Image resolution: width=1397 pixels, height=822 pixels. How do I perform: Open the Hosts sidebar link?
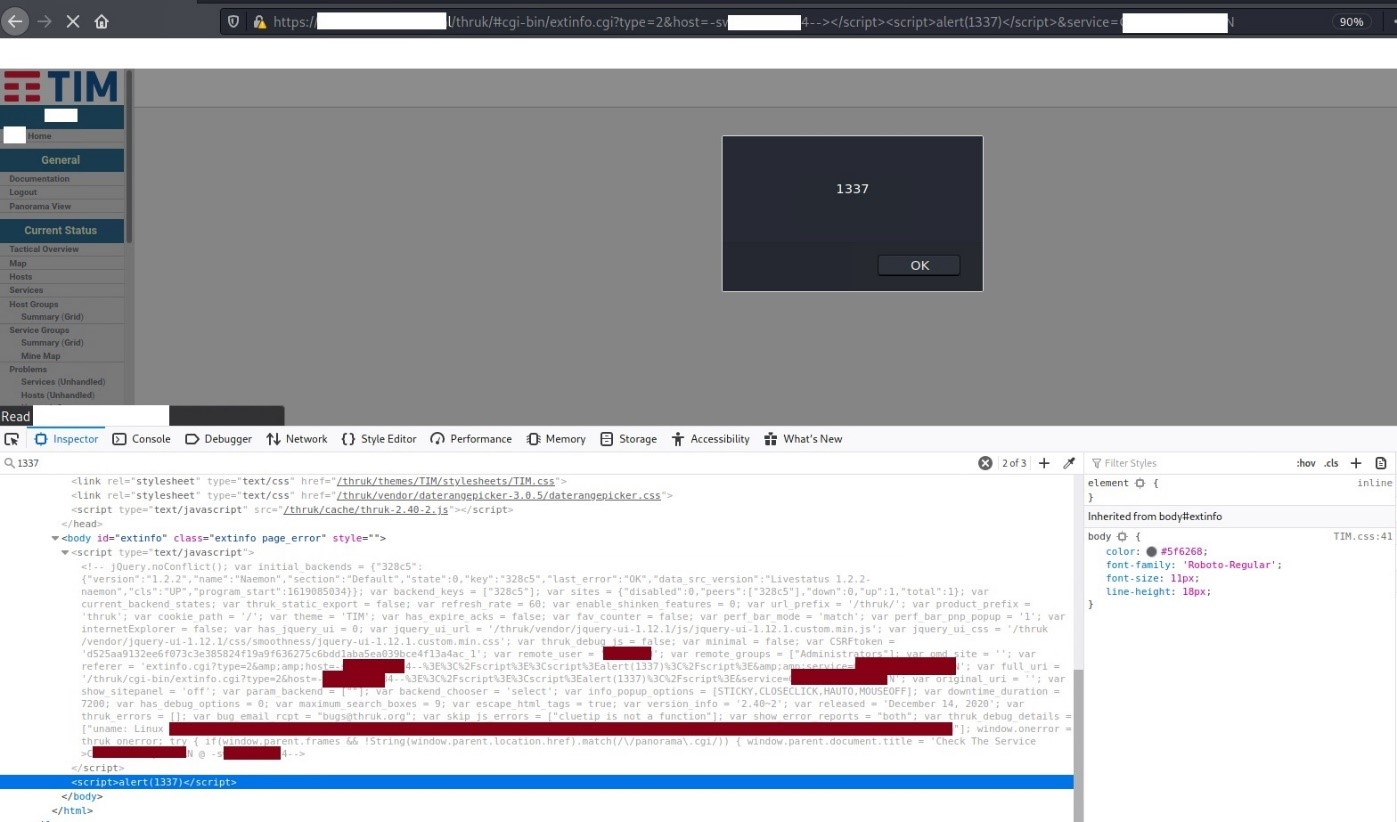pyautogui.click(x=21, y=277)
